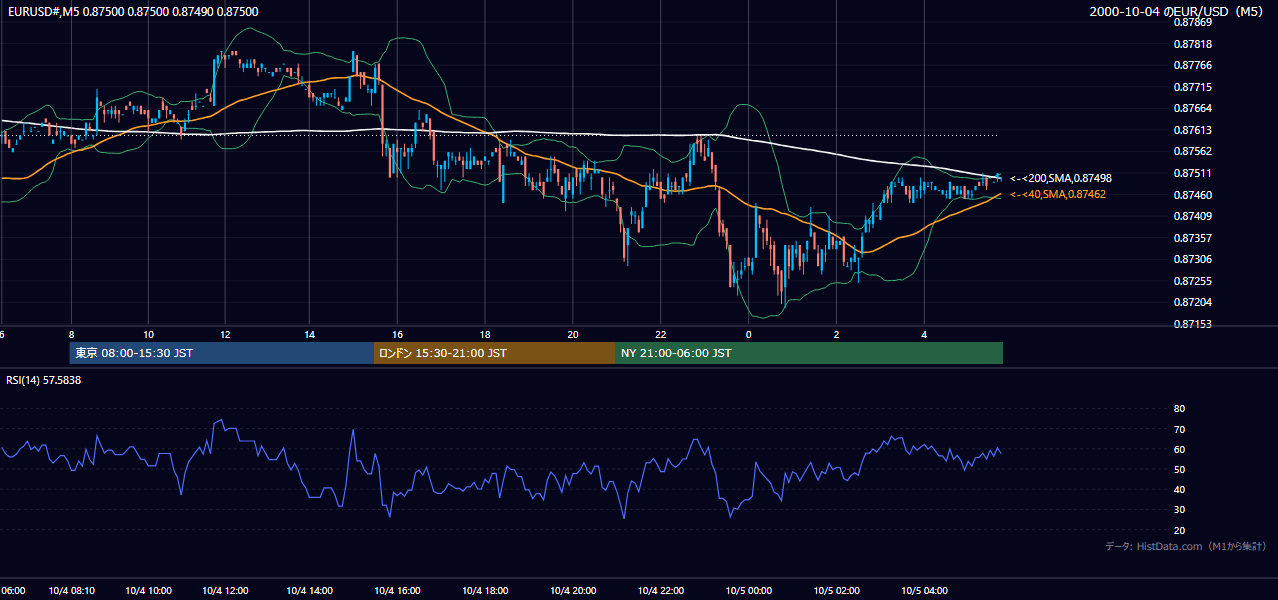Click price level 0.87818 on axis
Image resolution: width=1278 pixels, height=600 pixels.
(1192, 44)
